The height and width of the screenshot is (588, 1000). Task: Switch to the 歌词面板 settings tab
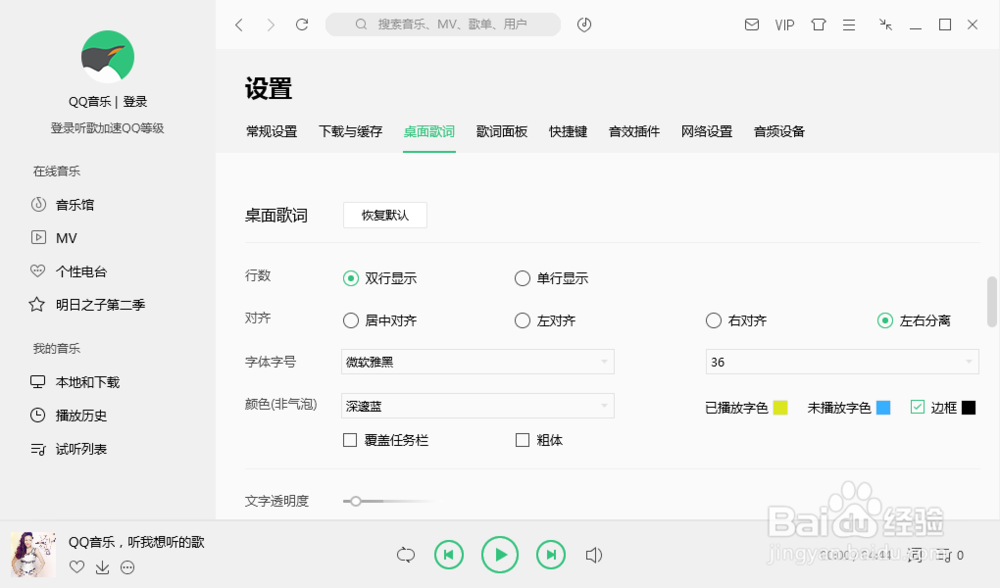tap(501, 131)
